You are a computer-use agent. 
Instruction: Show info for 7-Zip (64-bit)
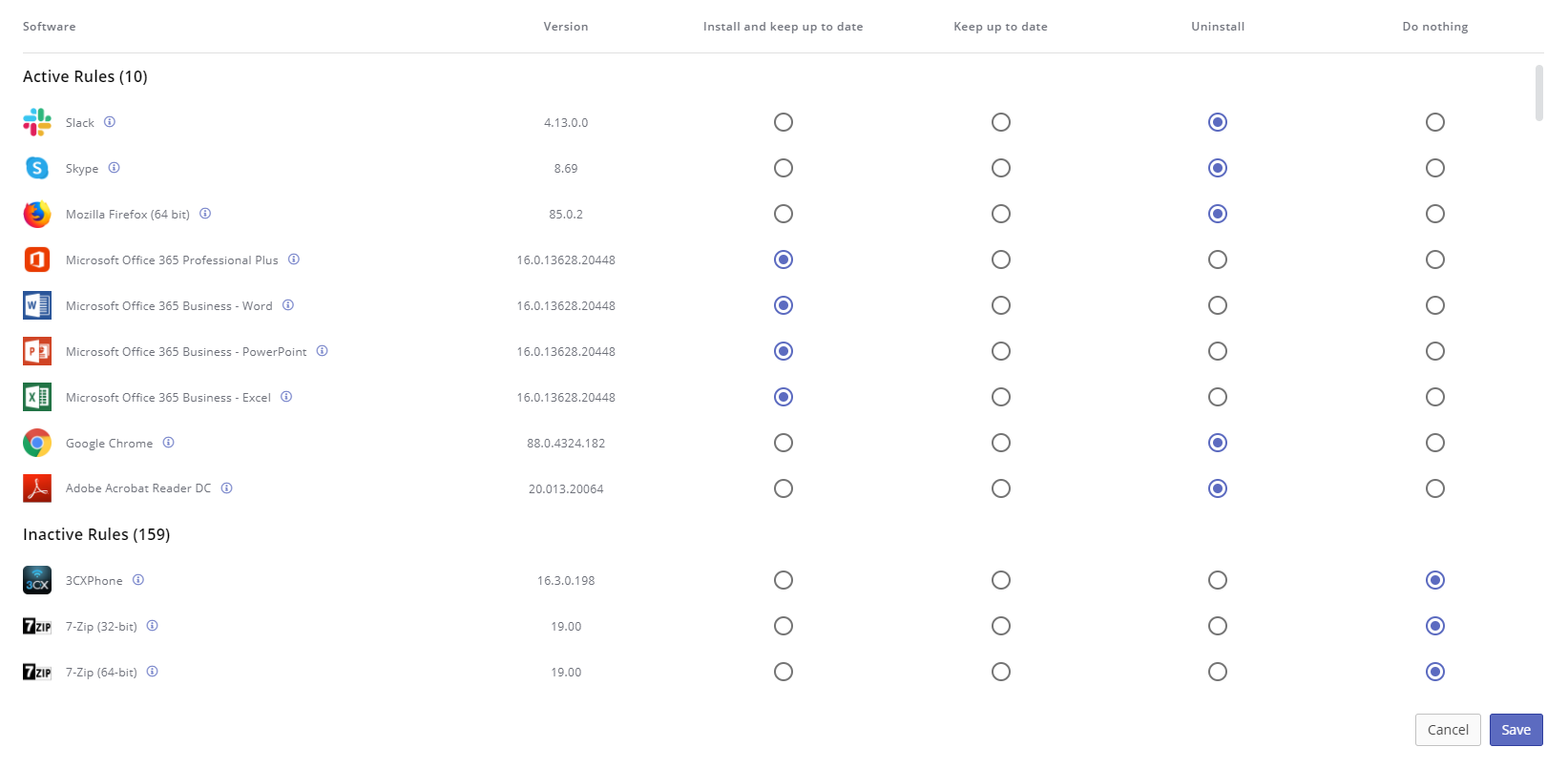pos(153,672)
